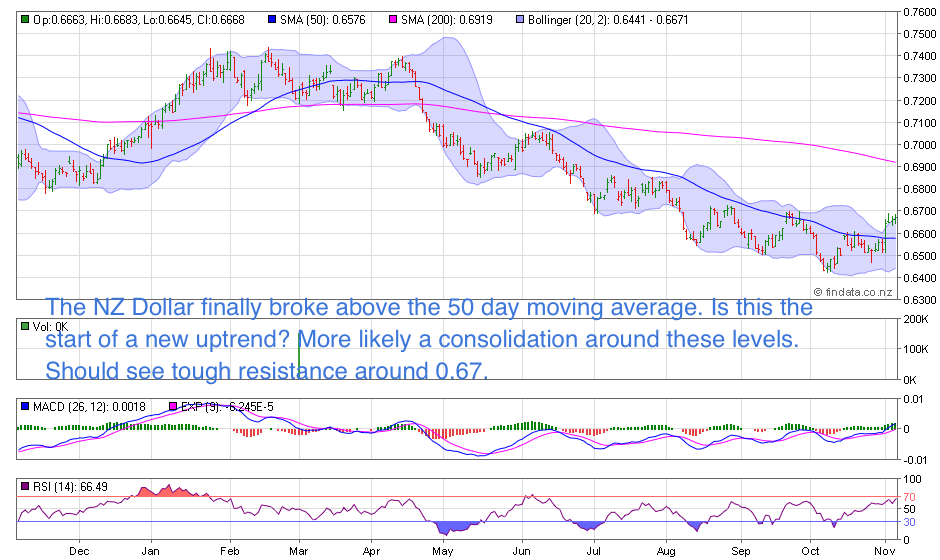Image resolution: width=940 pixels, height=560 pixels.
Task: Click the 0.7600 price axis label
Action: click(918, 13)
